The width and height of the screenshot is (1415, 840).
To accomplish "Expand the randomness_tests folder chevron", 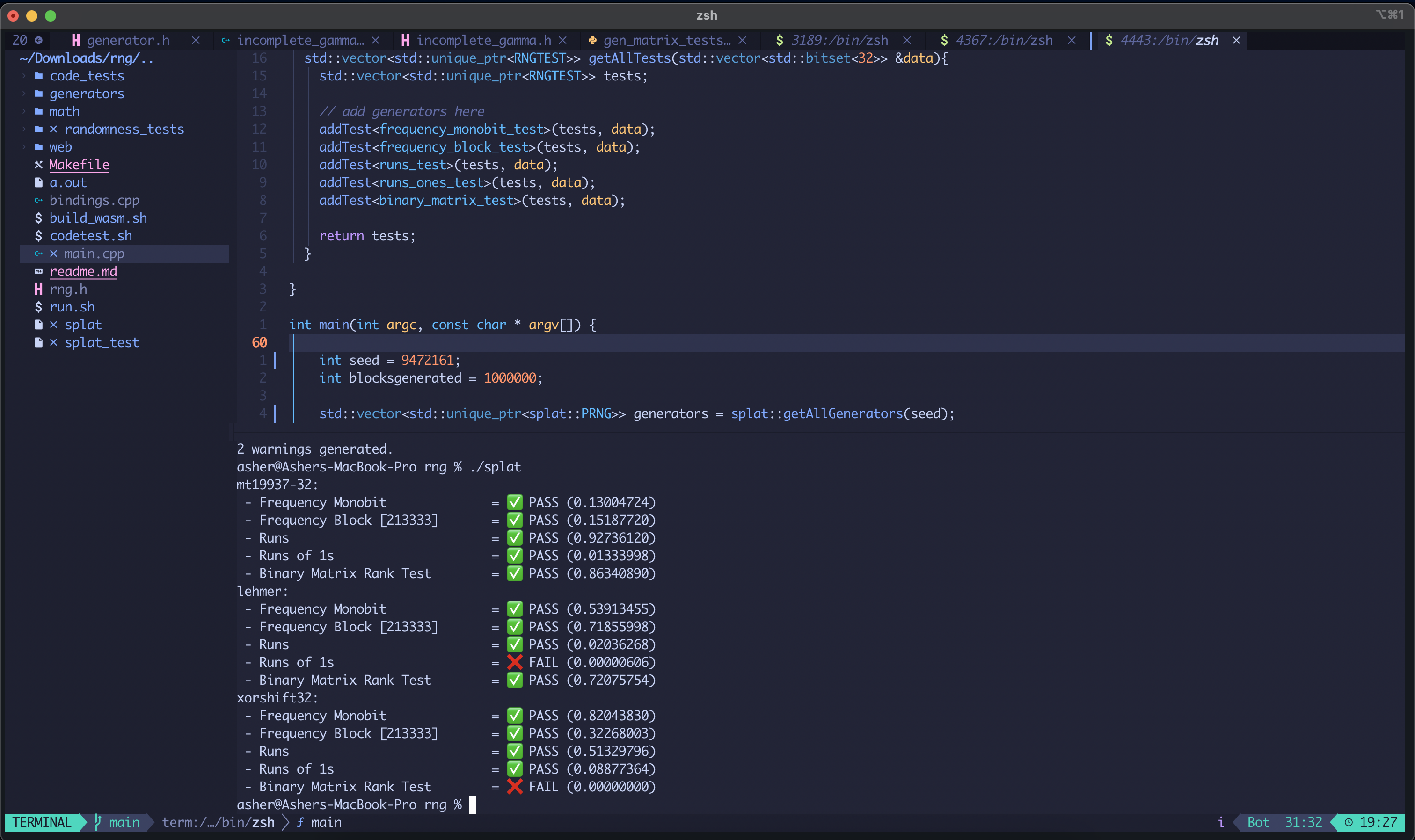I will 24,129.
